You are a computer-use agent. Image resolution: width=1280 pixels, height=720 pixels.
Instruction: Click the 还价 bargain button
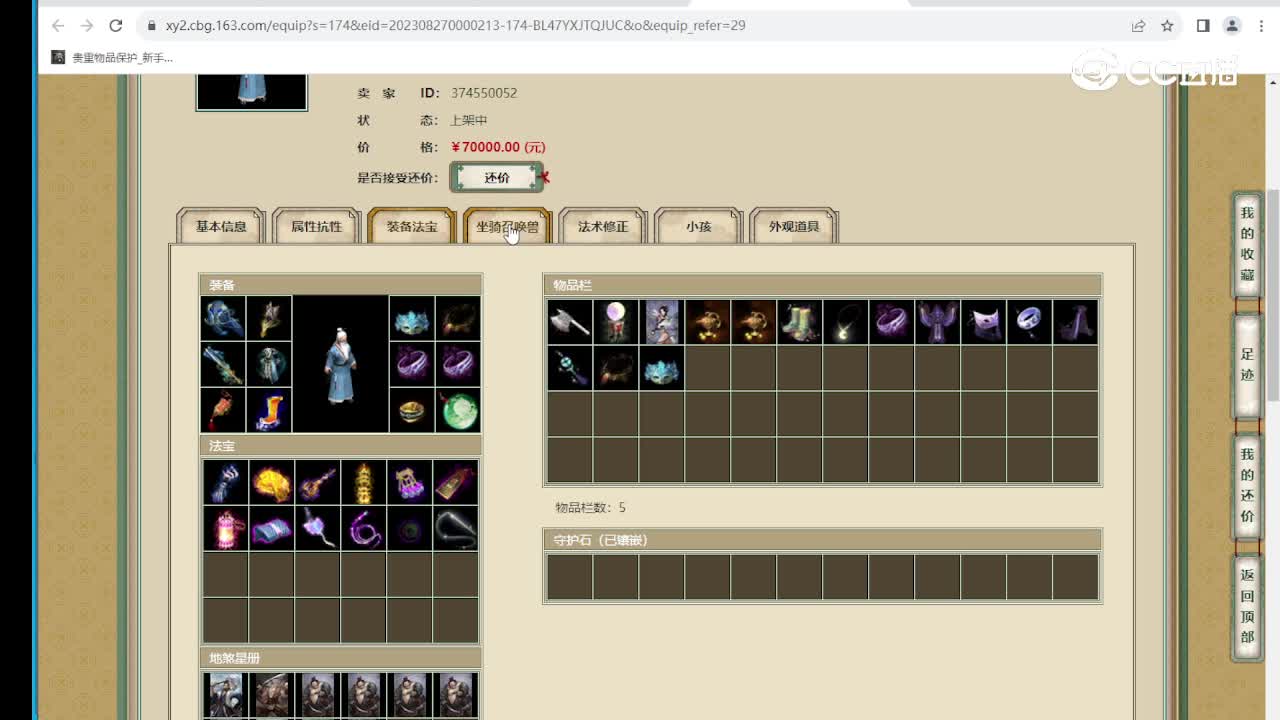pos(497,177)
